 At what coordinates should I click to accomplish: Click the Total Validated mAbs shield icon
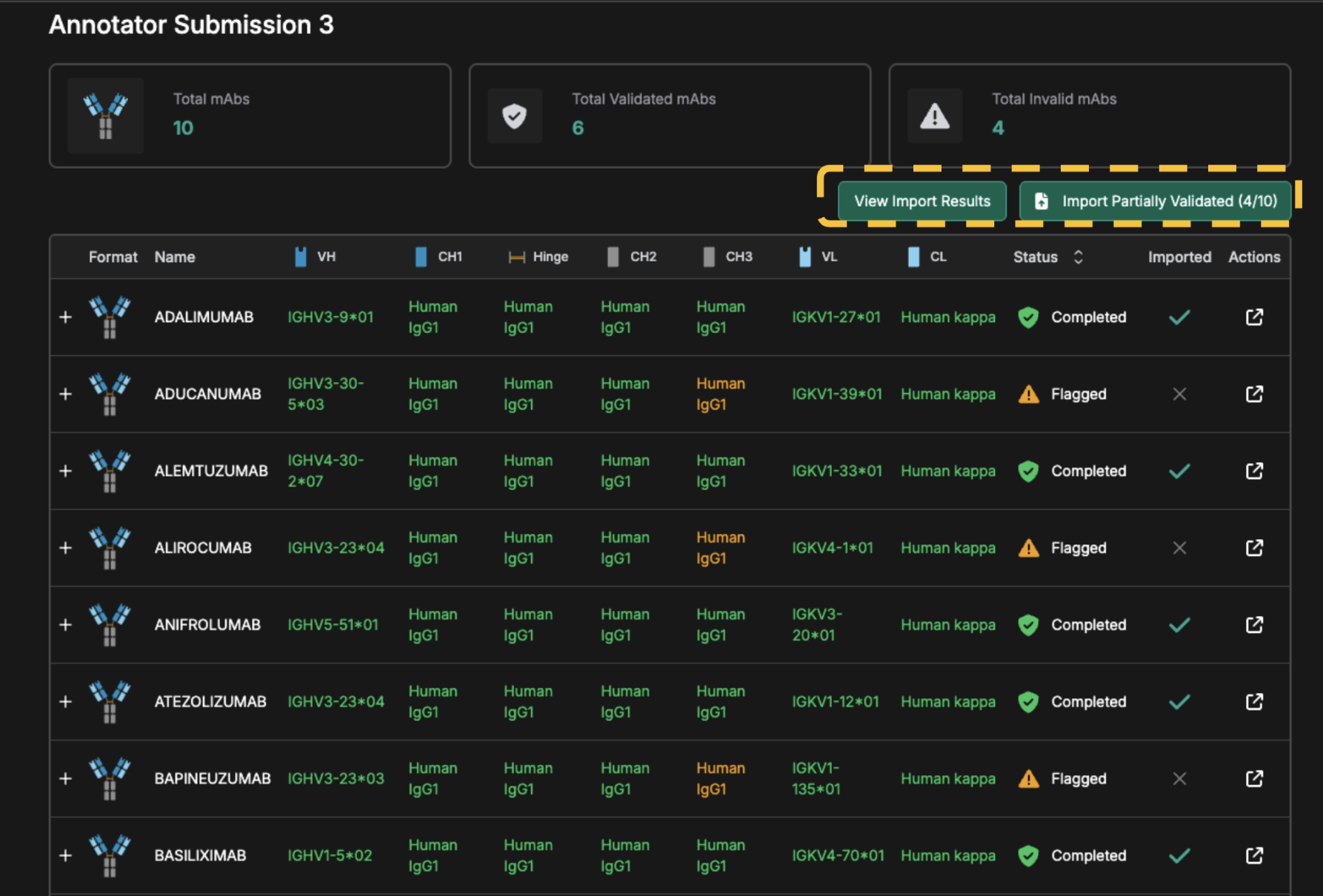pos(514,116)
